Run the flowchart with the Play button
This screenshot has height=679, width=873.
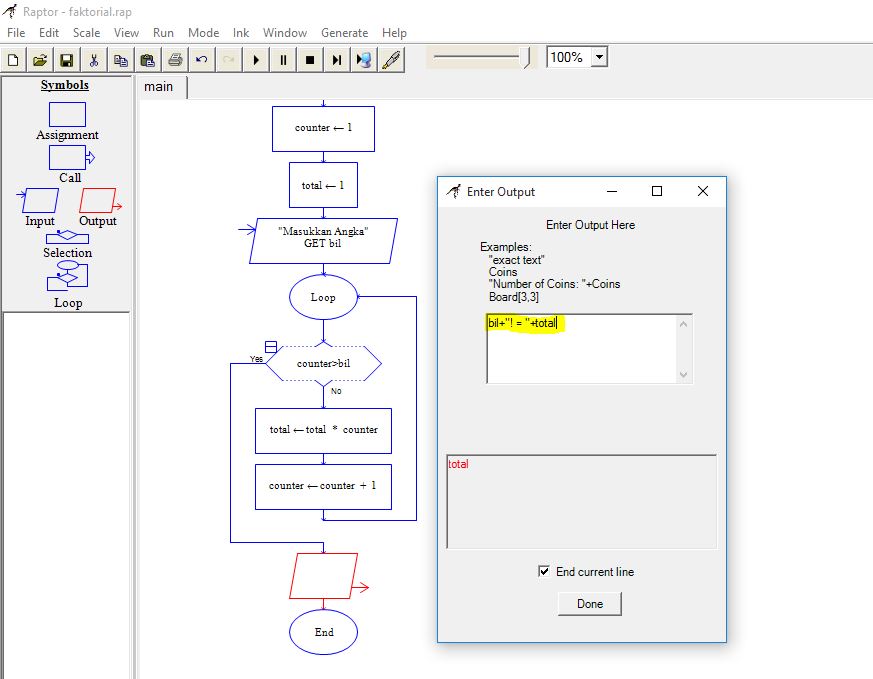tap(256, 59)
